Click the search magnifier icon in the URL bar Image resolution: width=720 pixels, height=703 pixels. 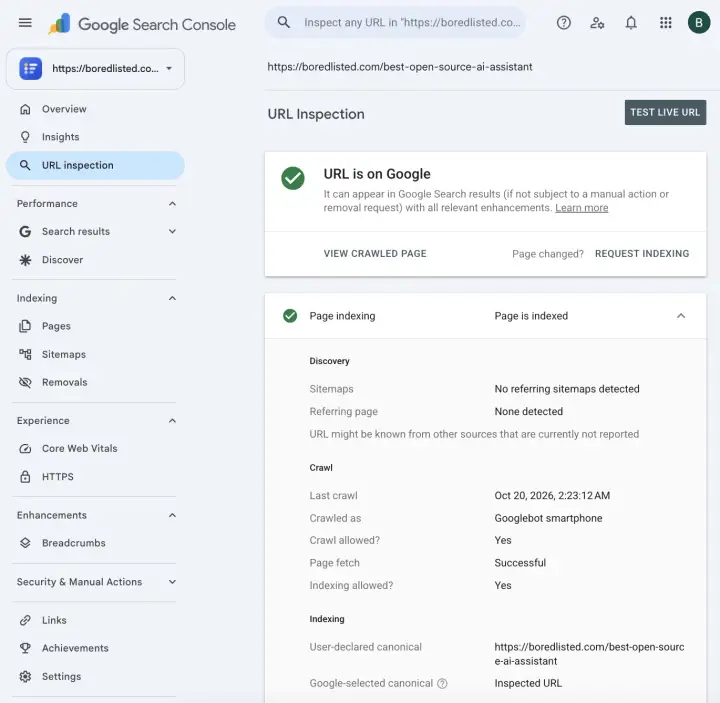[284, 22]
